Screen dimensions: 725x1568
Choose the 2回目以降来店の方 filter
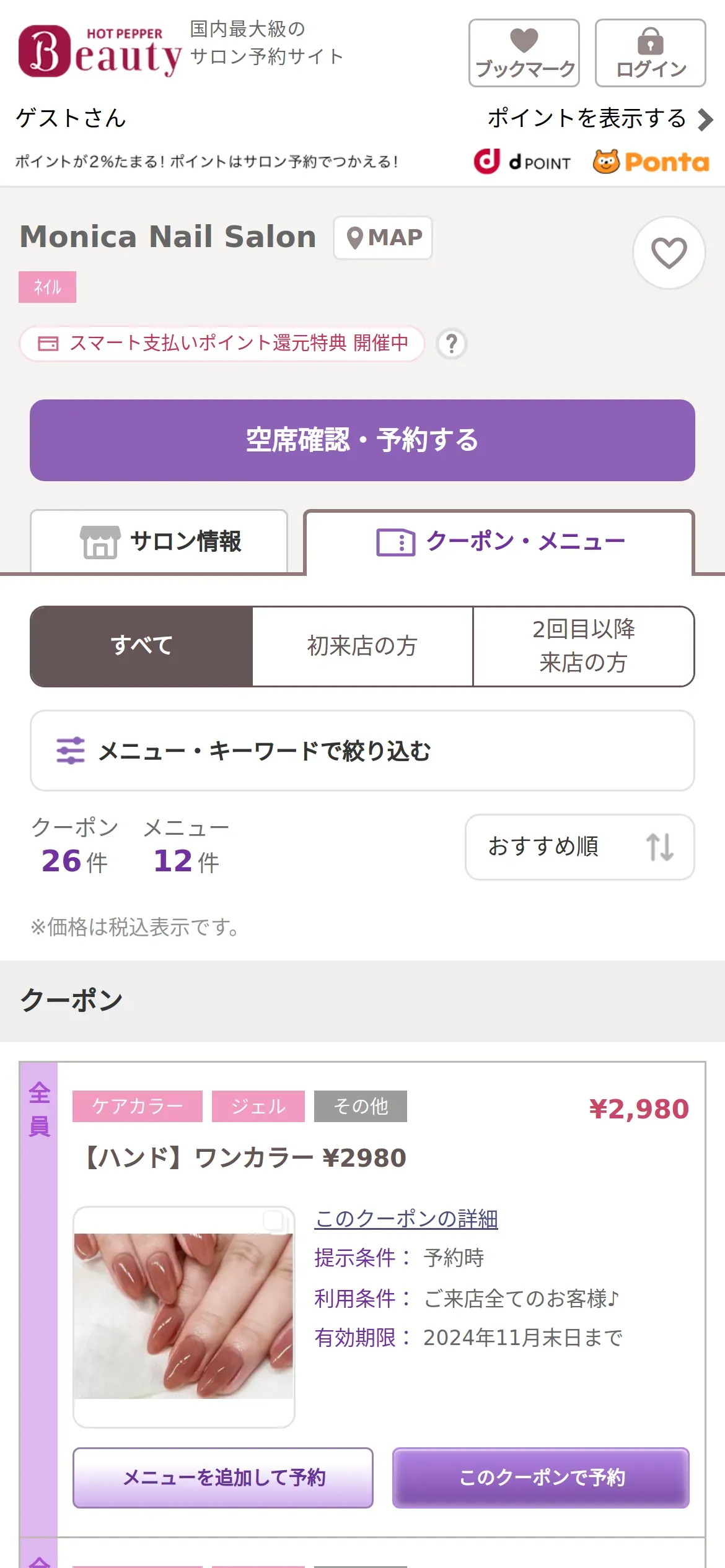click(583, 646)
